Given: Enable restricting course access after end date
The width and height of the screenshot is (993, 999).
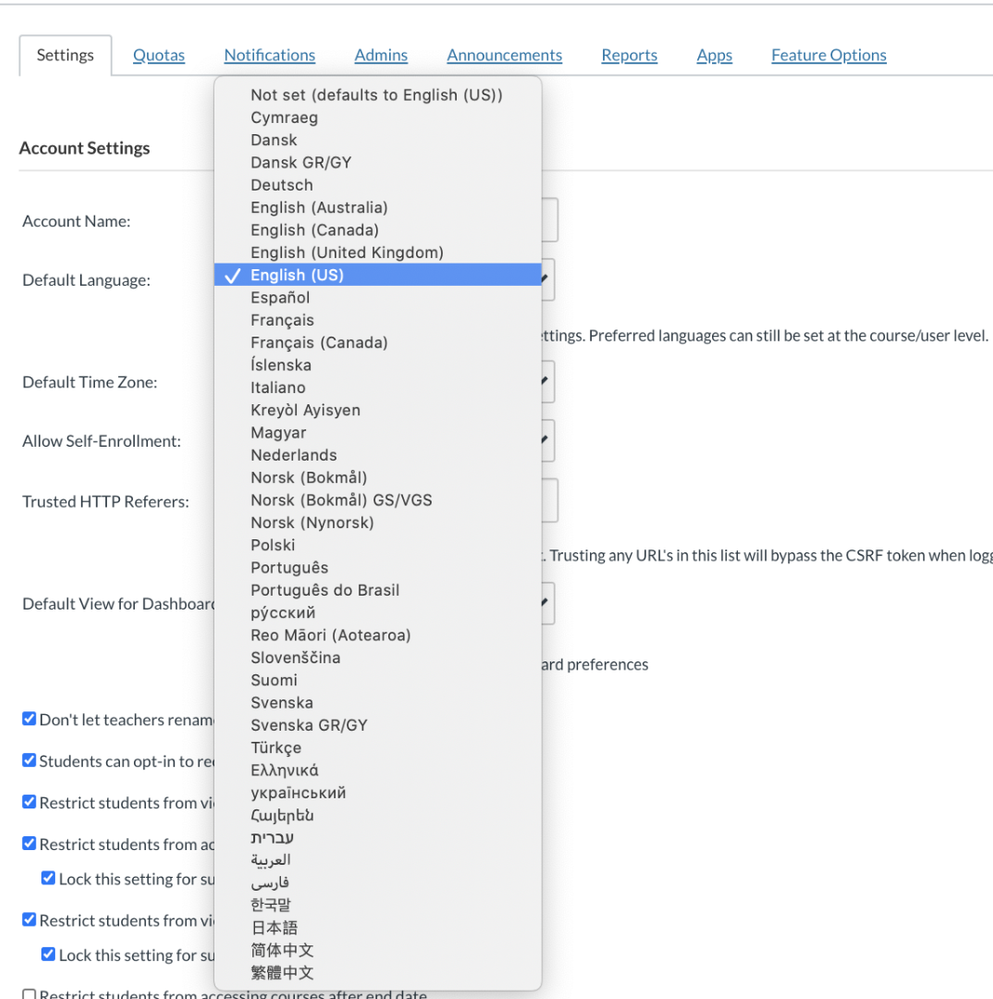Looking at the screenshot, I should tap(29, 995).
